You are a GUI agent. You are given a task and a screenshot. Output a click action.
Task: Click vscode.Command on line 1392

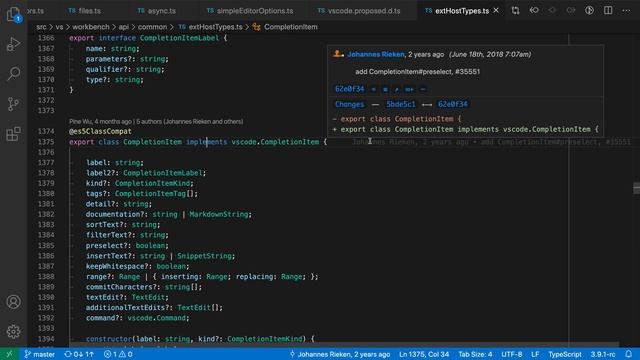pyautogui.click(x=156, y=318)
